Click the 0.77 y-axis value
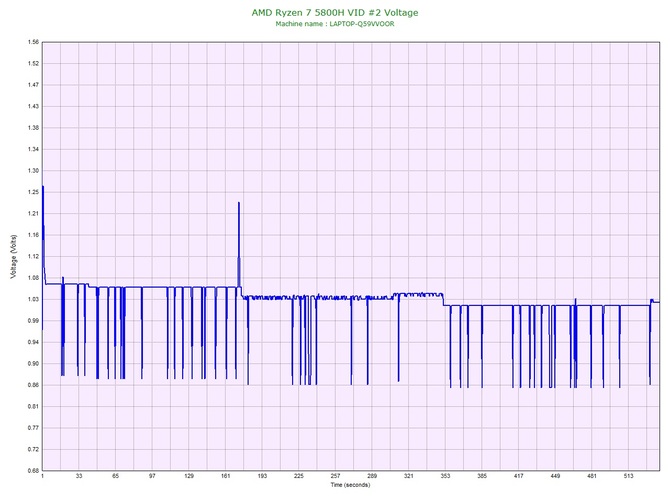670x502 pixels. 33,428
